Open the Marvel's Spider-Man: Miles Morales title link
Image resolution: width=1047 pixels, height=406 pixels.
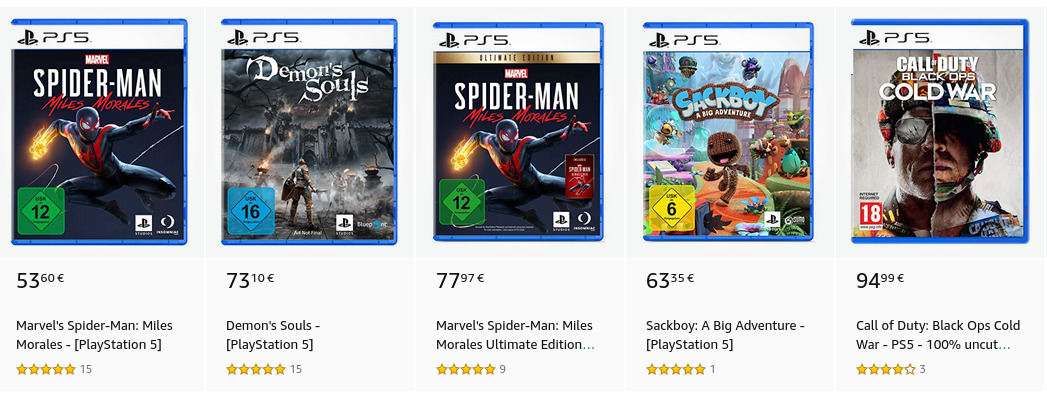click(x=95, y=335)
